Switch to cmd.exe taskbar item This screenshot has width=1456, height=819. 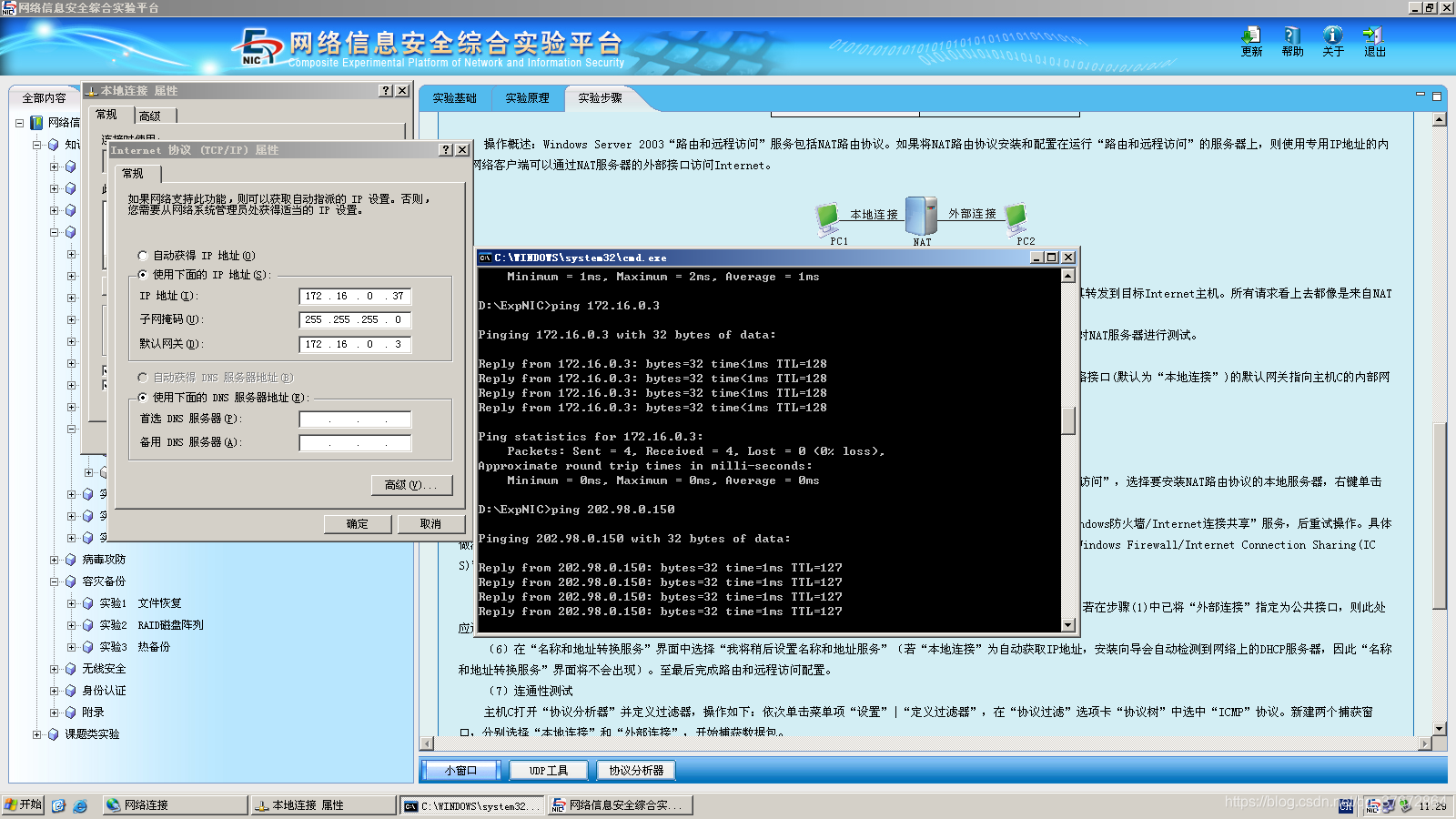[x=471, y=805]
